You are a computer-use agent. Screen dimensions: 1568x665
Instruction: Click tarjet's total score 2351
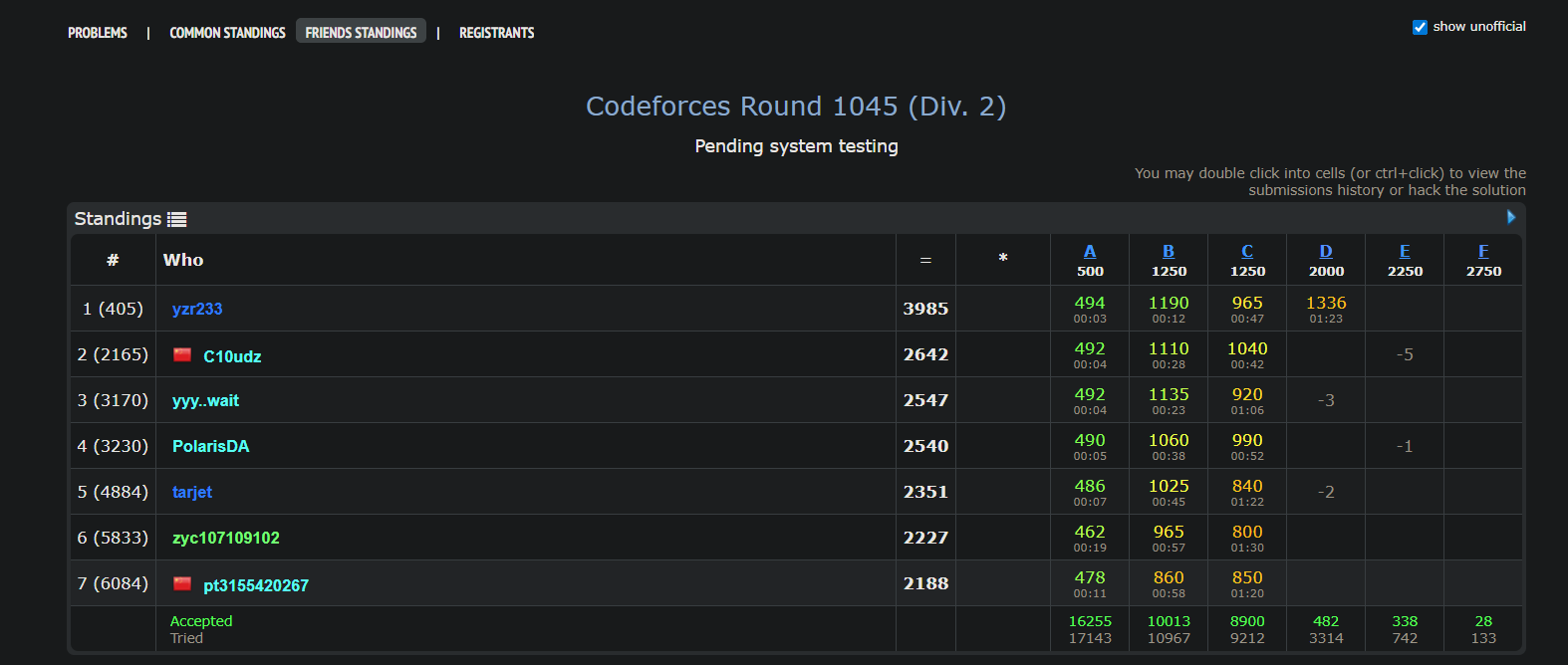click(925, 492)
